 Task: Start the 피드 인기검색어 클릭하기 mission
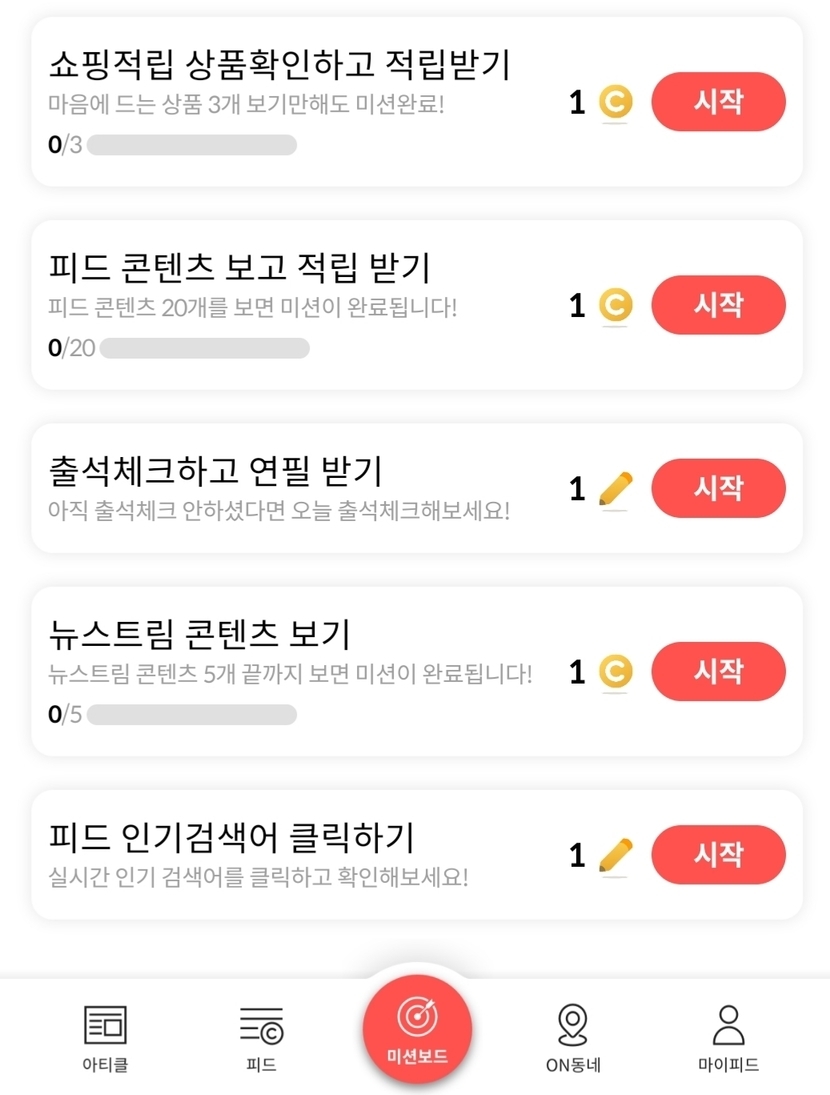click(x=718, y=855)
